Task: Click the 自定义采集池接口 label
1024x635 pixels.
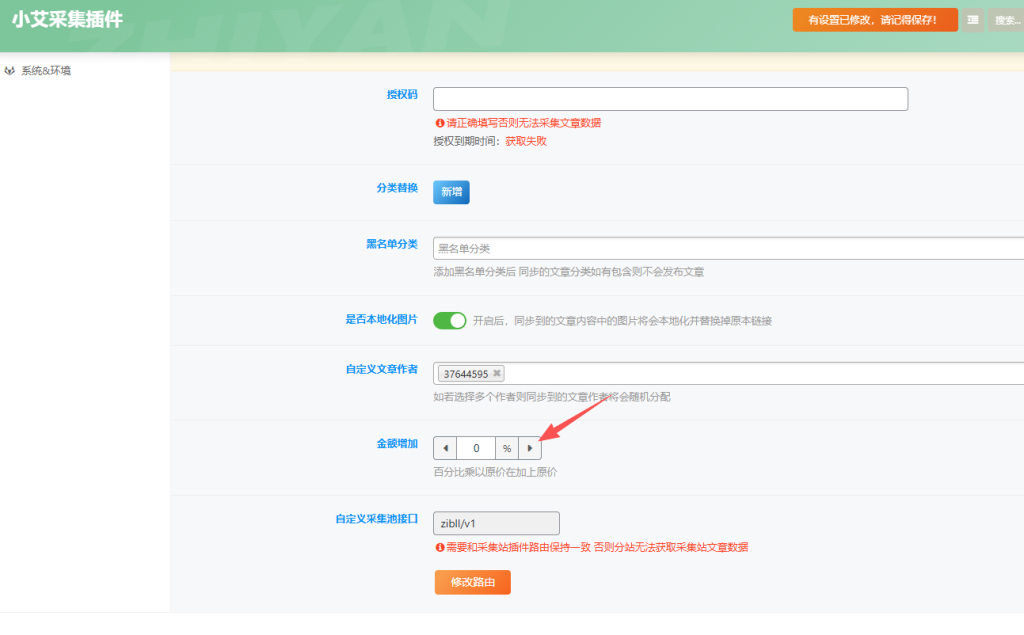Action: click(x=377, y=519)
